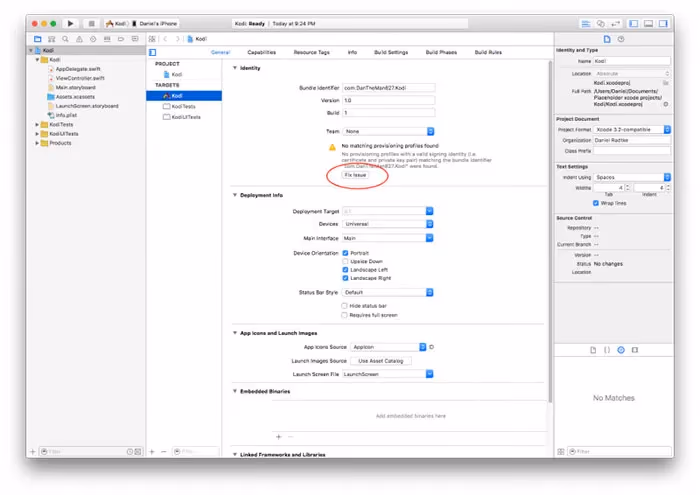This screenshot has height=495, width=700.
Task: Uncheck the Portrait orientation checkbox
Action: click(345, 253)
